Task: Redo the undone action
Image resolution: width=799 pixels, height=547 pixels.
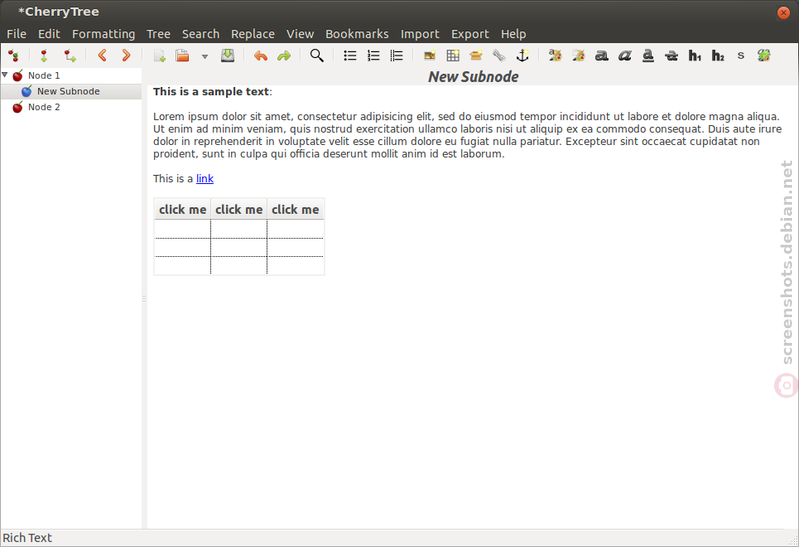Action: (284, 56)
